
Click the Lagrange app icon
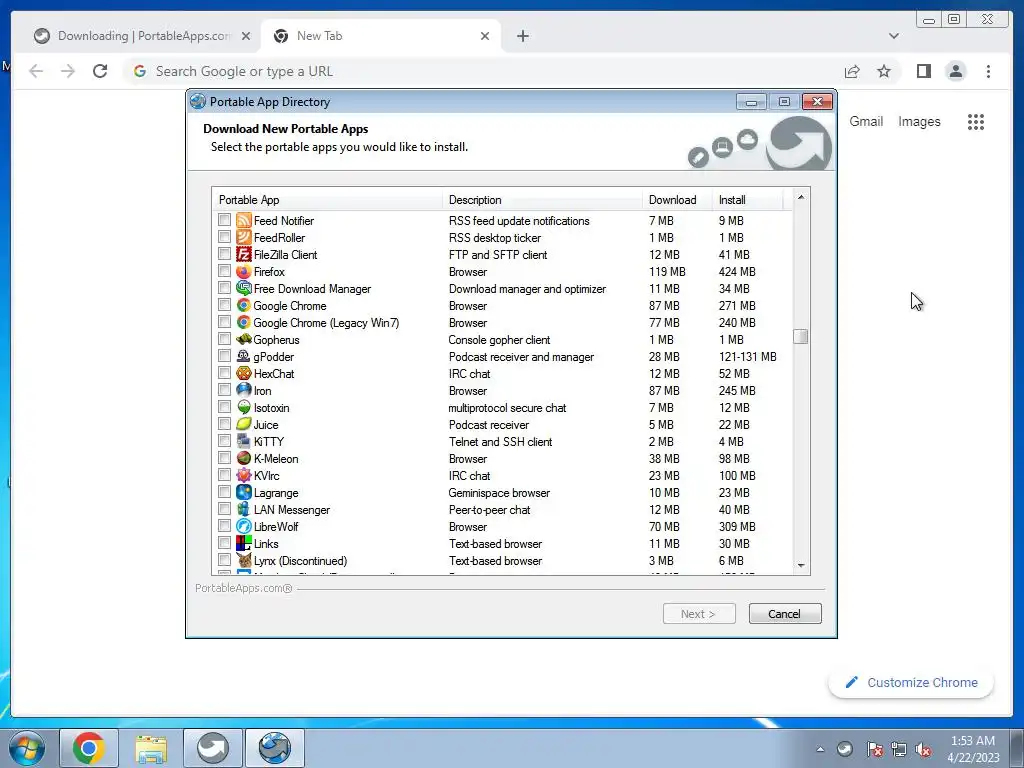coord(244,492)
